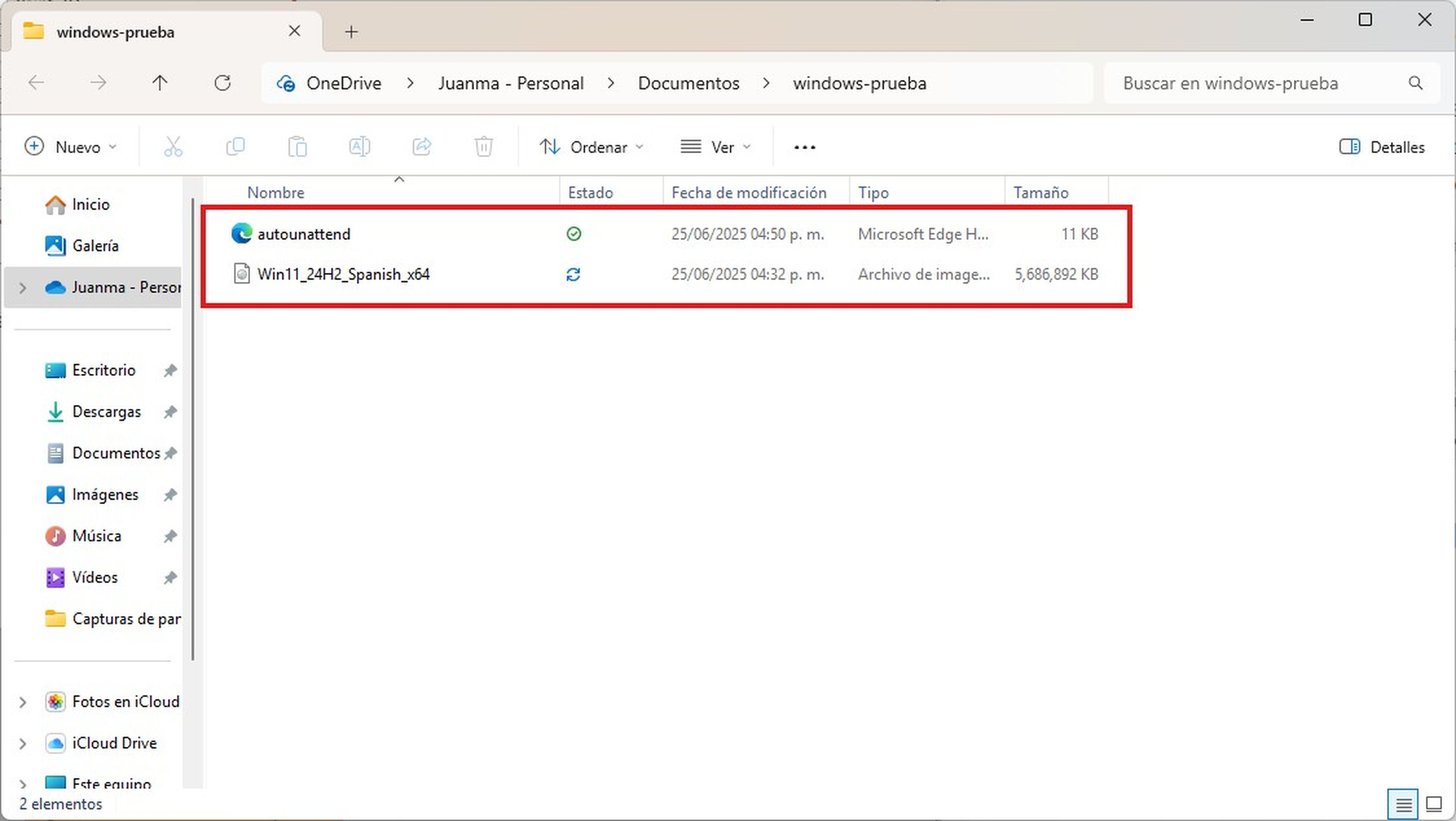
Task: Expand the Este equipo node
Action: click(23, 784)
